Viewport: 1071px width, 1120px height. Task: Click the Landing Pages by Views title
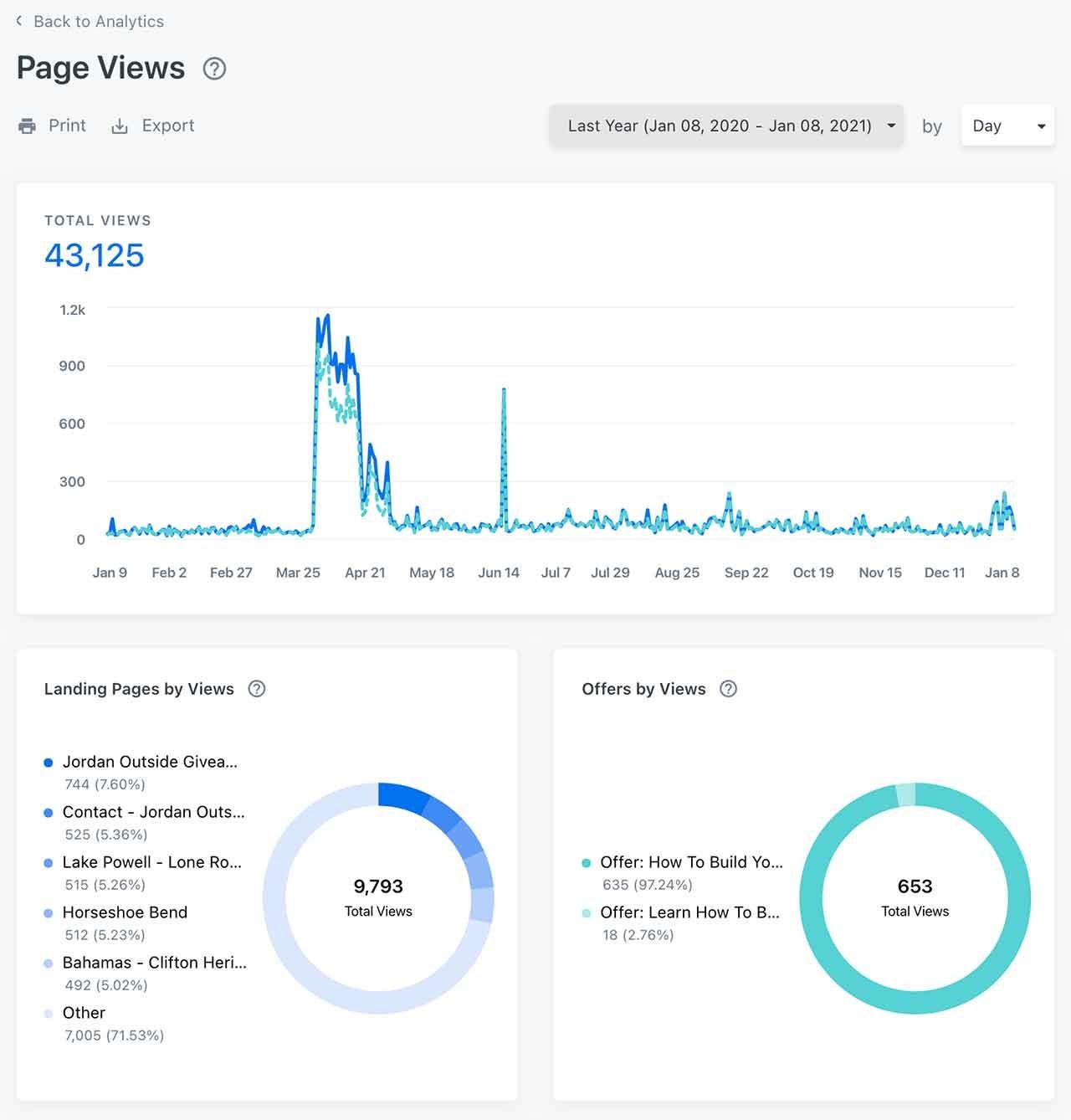pos(139,689)
